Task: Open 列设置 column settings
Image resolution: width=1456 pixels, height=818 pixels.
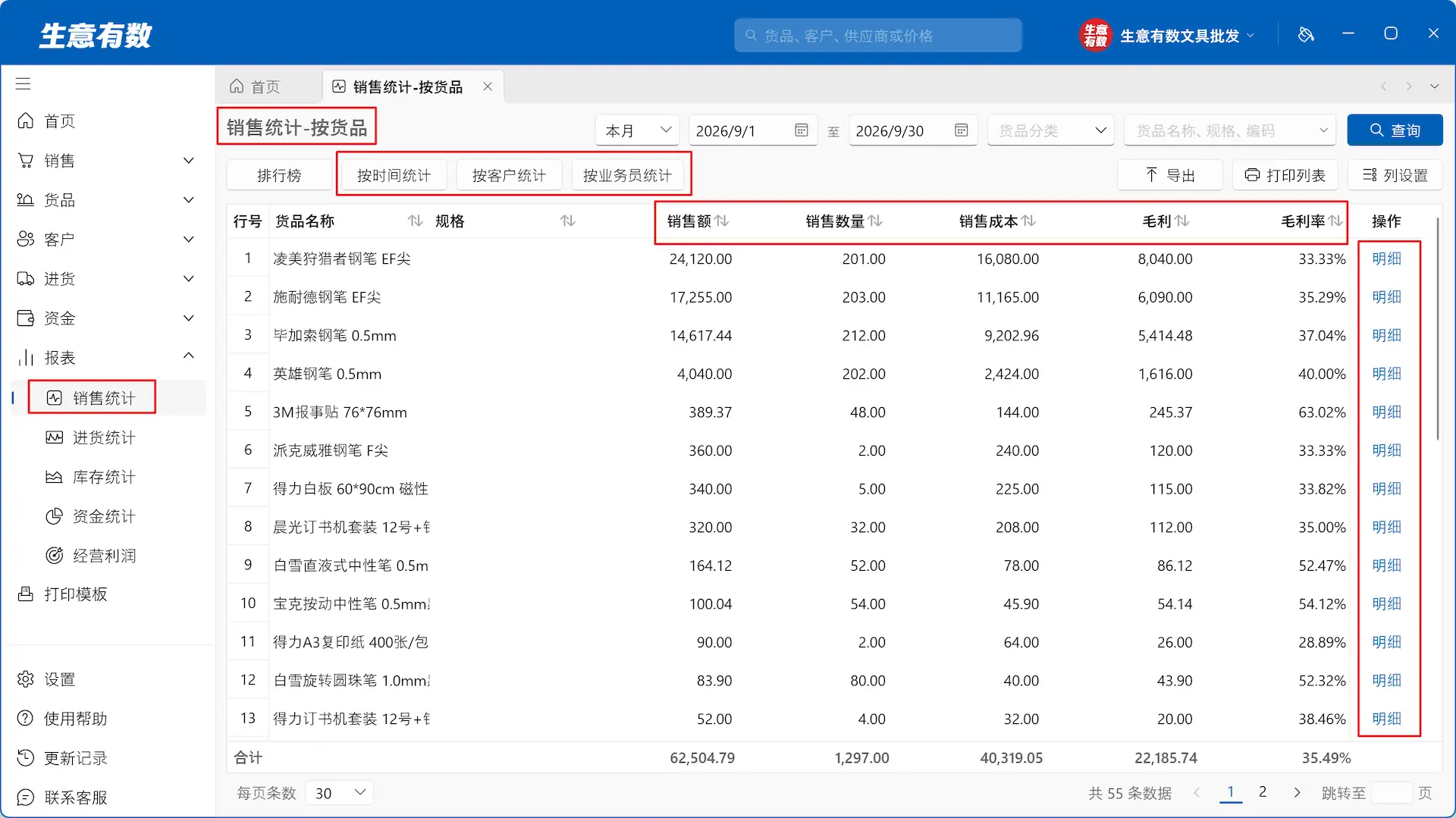Action: (1395, 175)
